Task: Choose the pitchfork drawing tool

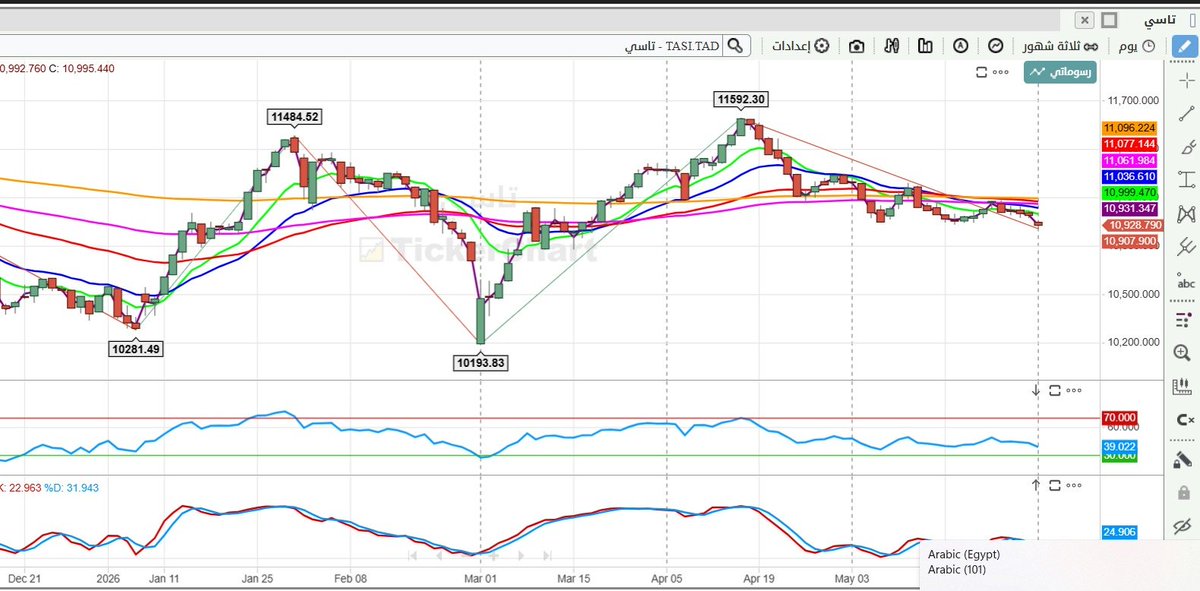Action: [x=1186, y=246]
